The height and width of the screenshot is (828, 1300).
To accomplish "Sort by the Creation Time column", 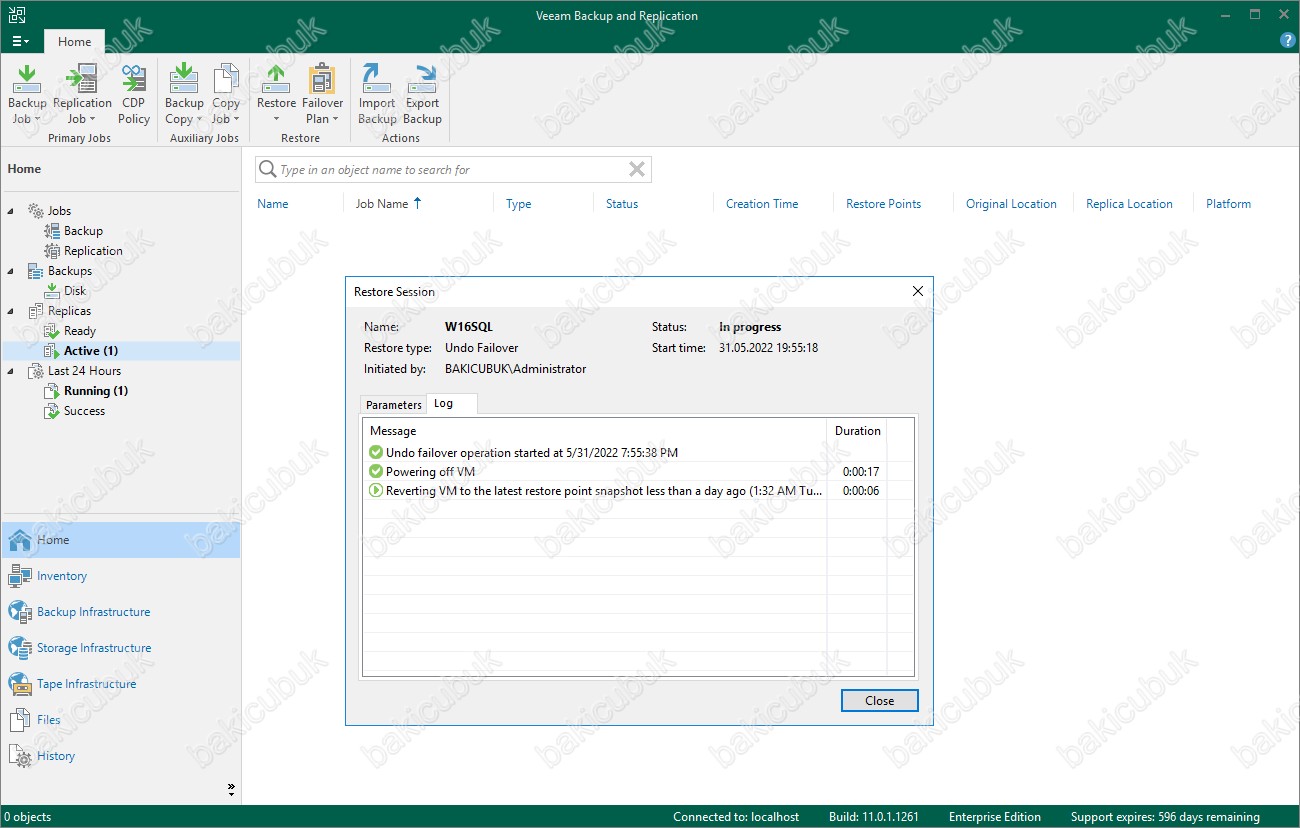I will point(762,204).
